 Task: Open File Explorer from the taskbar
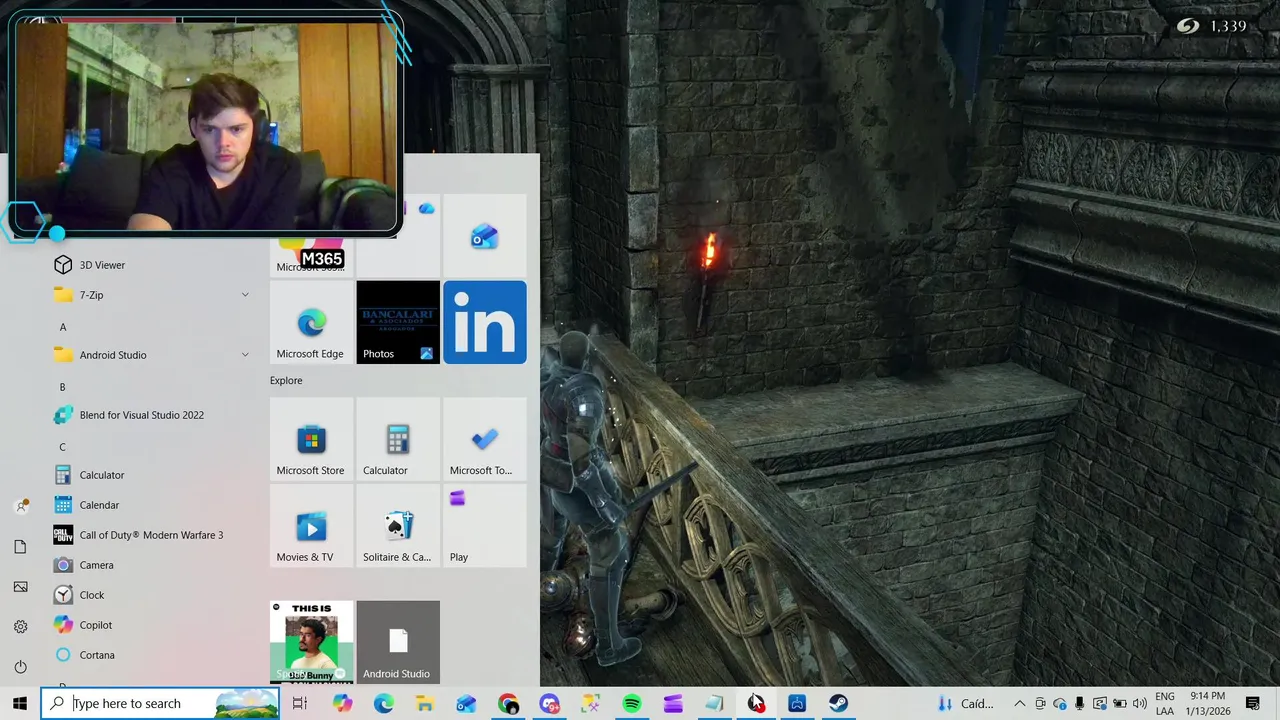tap(425, 704)
